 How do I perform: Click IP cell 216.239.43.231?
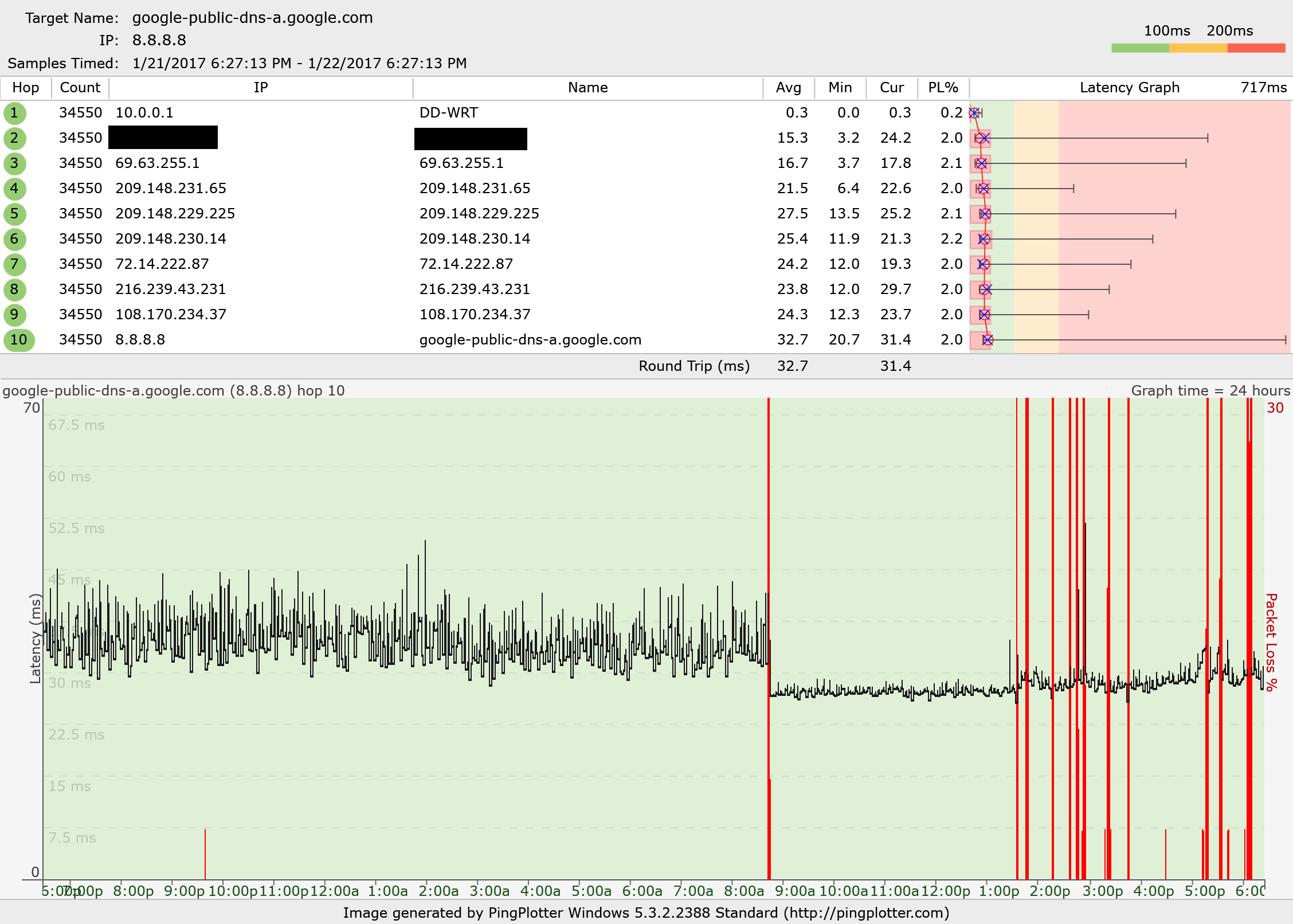(x=171, y=289)
